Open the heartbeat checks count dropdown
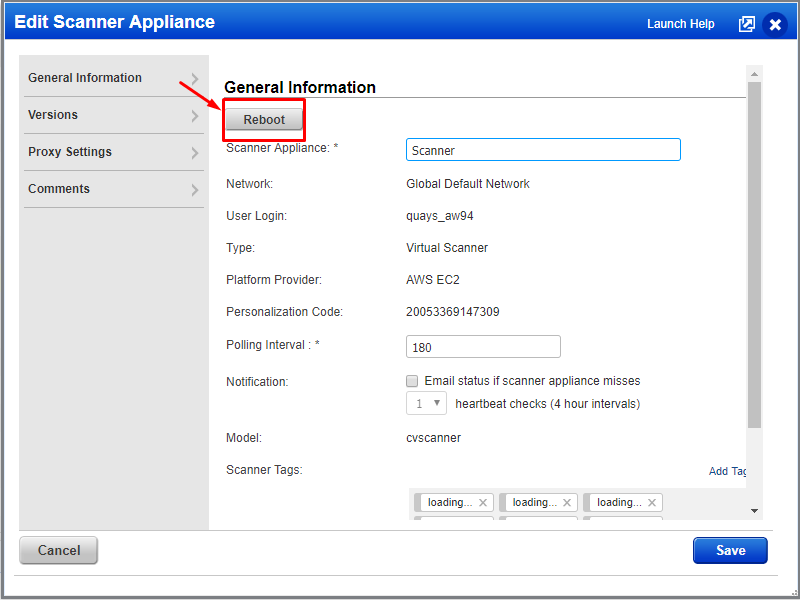This screenshot has height=600, width=800. pos(426,403)
